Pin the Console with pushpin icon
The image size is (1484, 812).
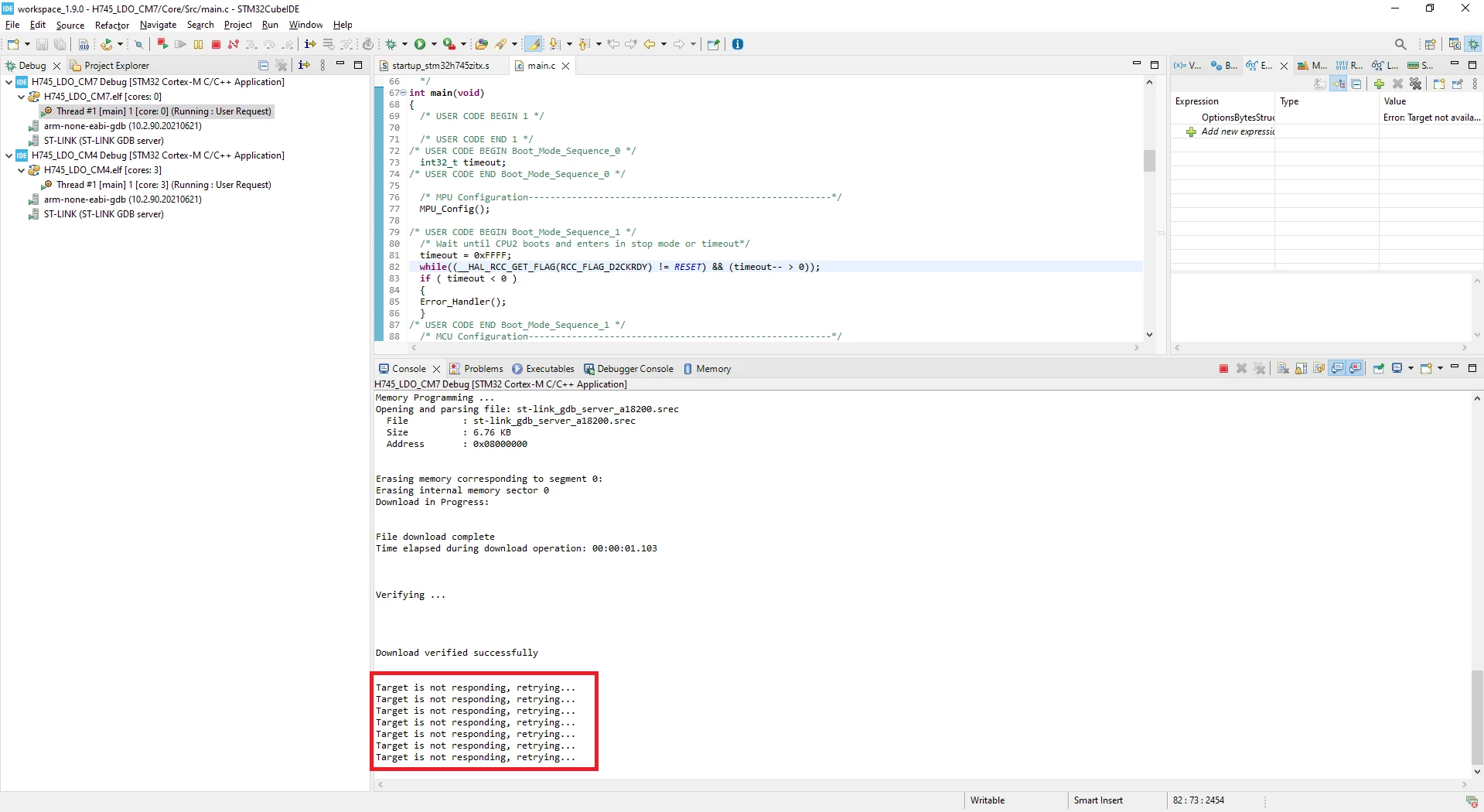click(x=1379, y=368)
